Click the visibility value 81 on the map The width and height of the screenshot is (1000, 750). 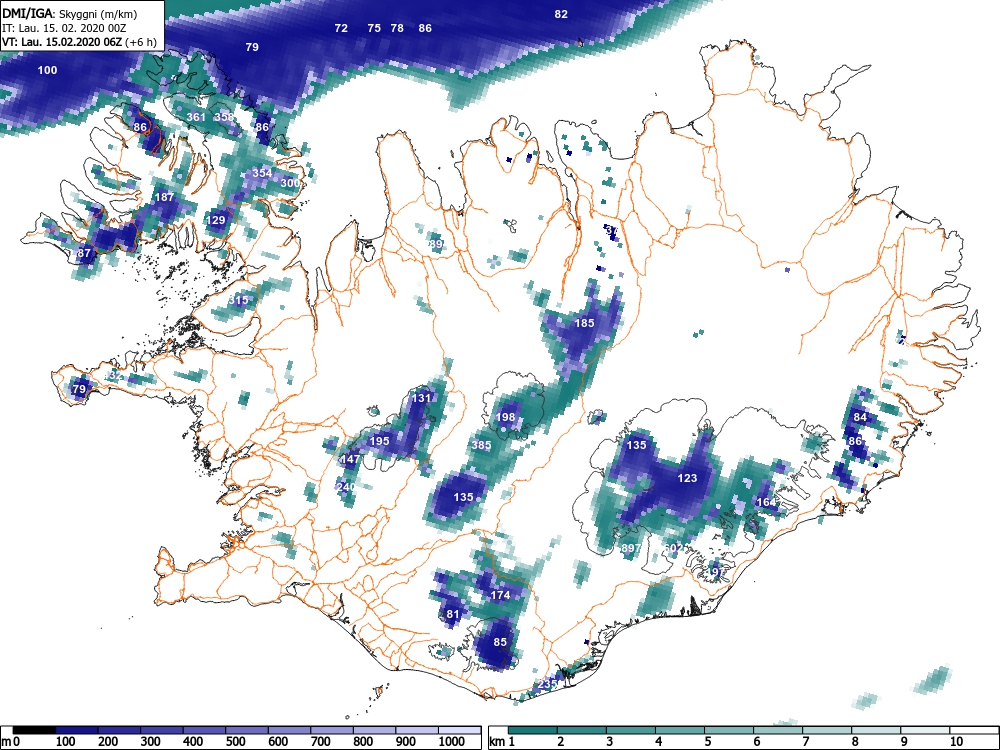click(453, 614)
